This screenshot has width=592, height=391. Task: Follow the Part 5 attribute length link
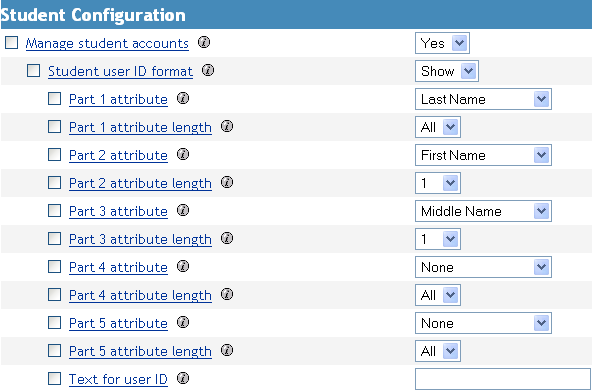click(x=140, y=351)
